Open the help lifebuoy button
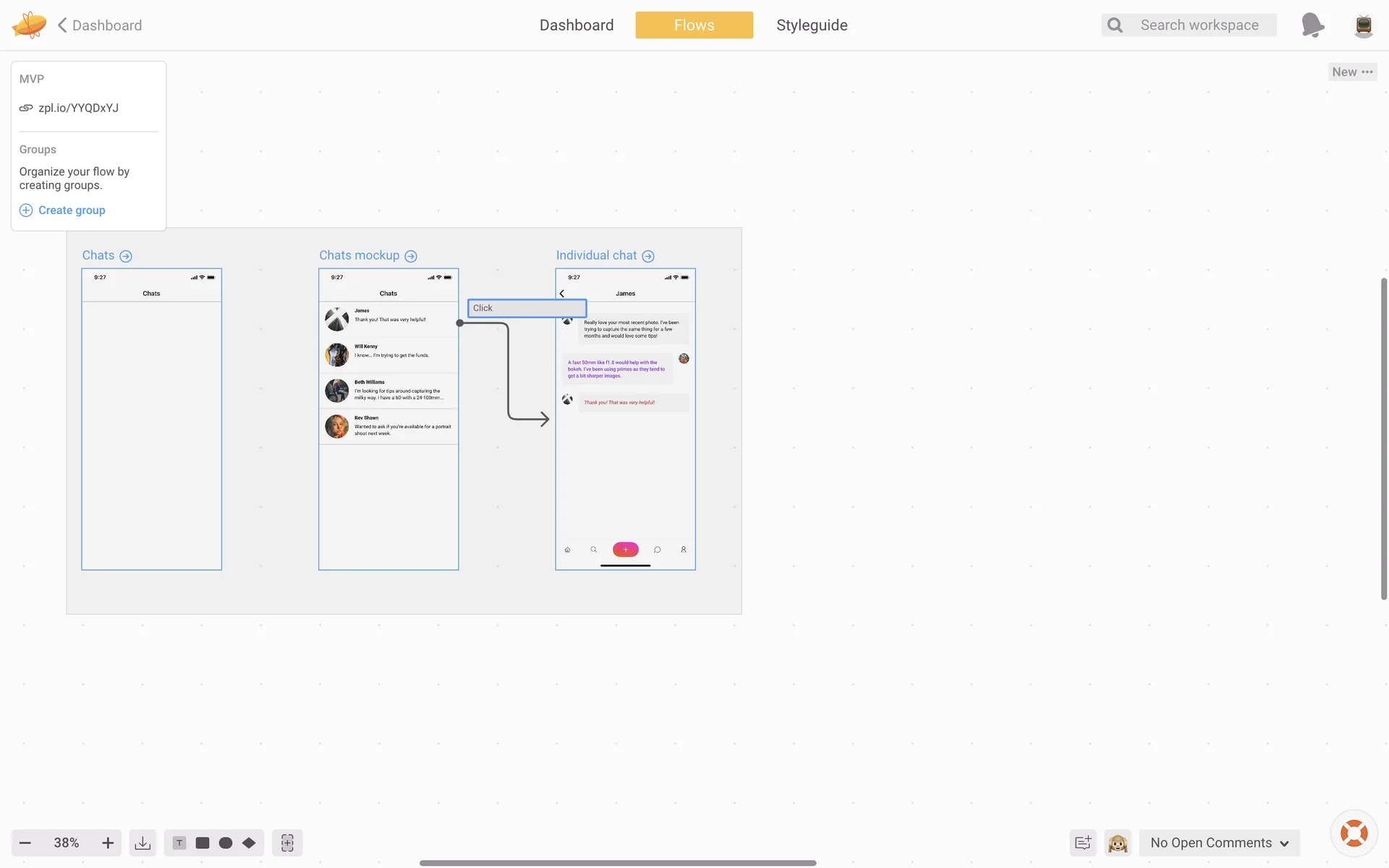The width and height of the screenshot is (1389, 868). 1354,833
